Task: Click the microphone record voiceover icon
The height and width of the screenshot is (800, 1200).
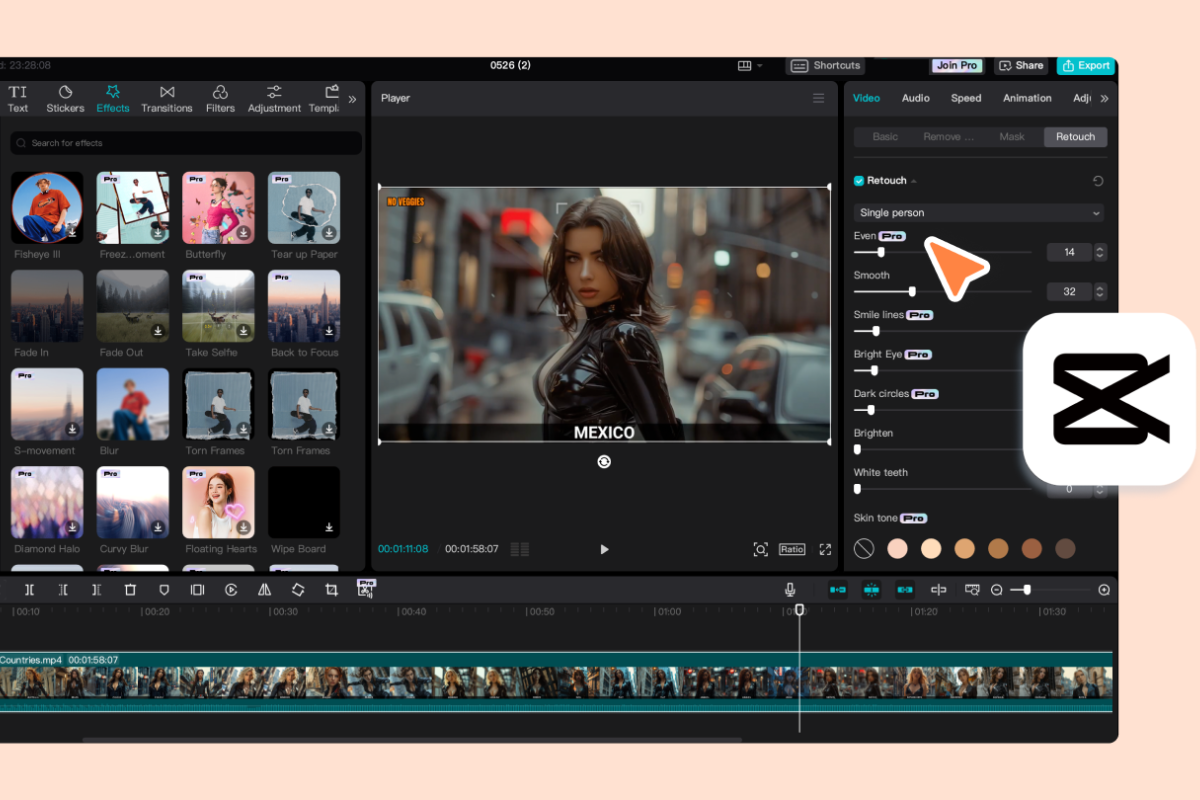Action: tap(790, 590)
